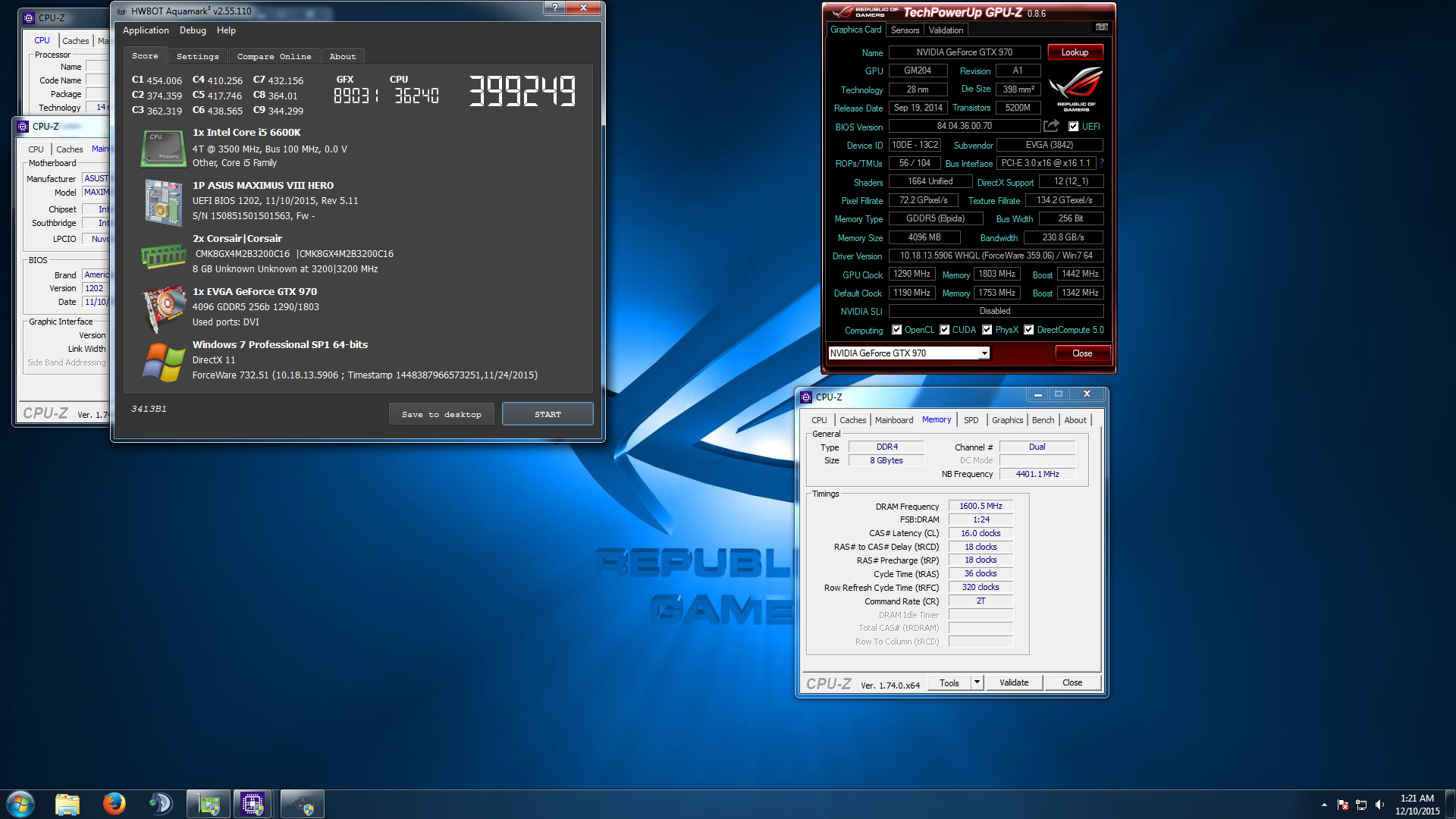The height and width of the screenshot is (819, 1456).
Task: Switch to the About tab in Aquamark
Action: pyautogui.click(x=342, y=56)
